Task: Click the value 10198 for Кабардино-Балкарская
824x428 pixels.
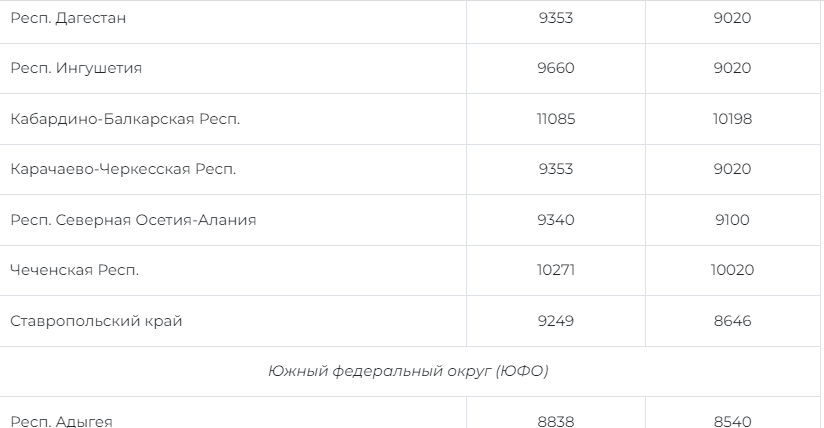Action: point(732,119)
